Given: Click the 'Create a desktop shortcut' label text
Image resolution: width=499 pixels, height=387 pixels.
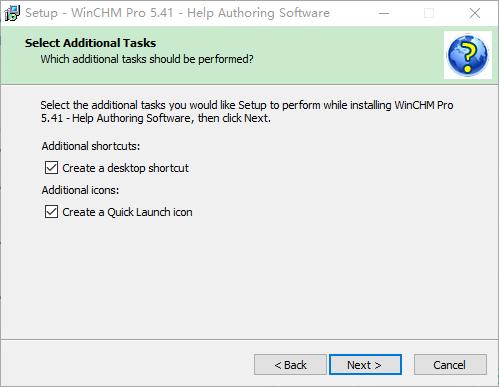Looking at the screenshot, I should (125, 168).
